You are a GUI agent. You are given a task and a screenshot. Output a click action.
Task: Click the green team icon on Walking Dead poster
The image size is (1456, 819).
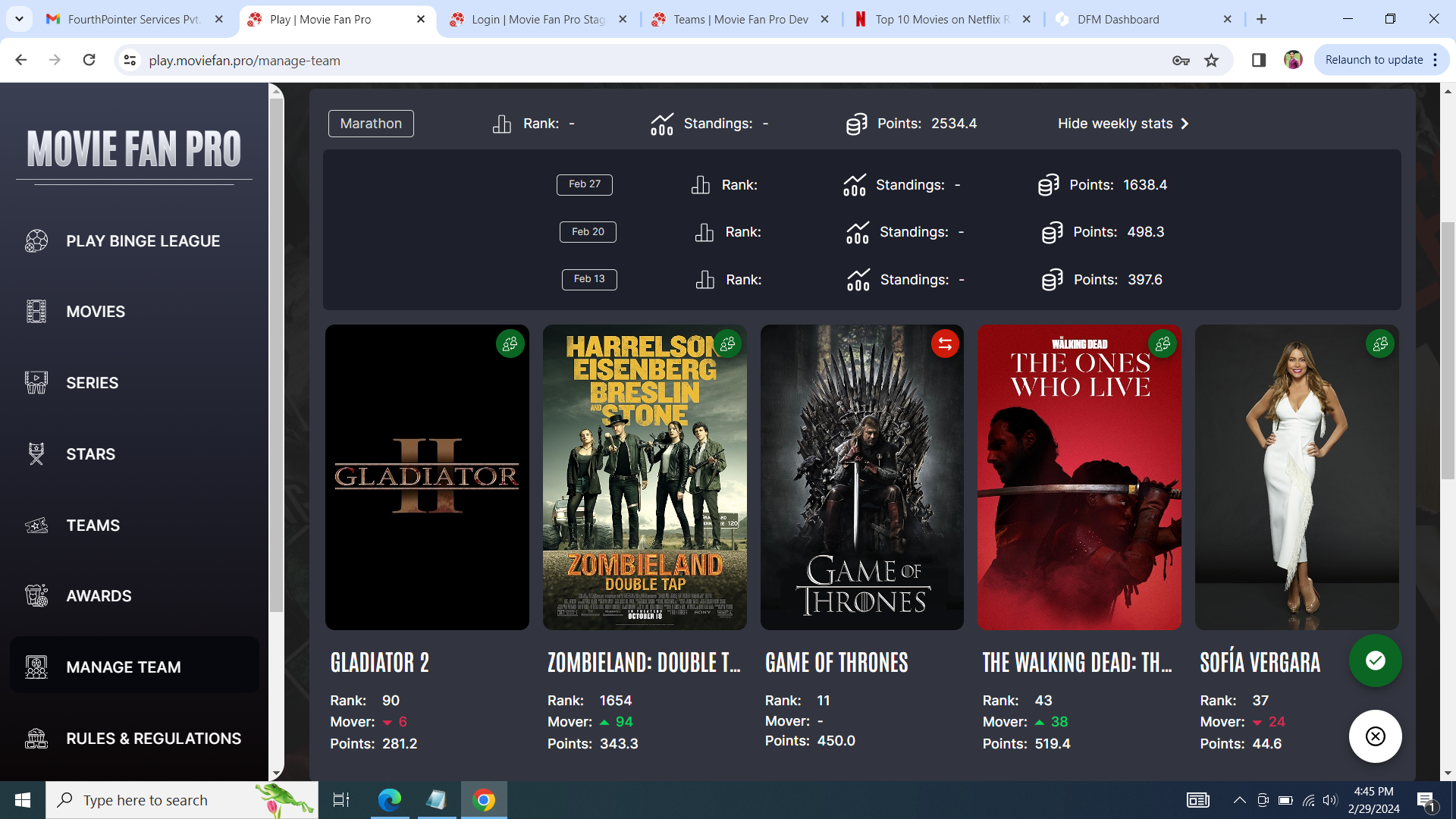coord(1163,344)
